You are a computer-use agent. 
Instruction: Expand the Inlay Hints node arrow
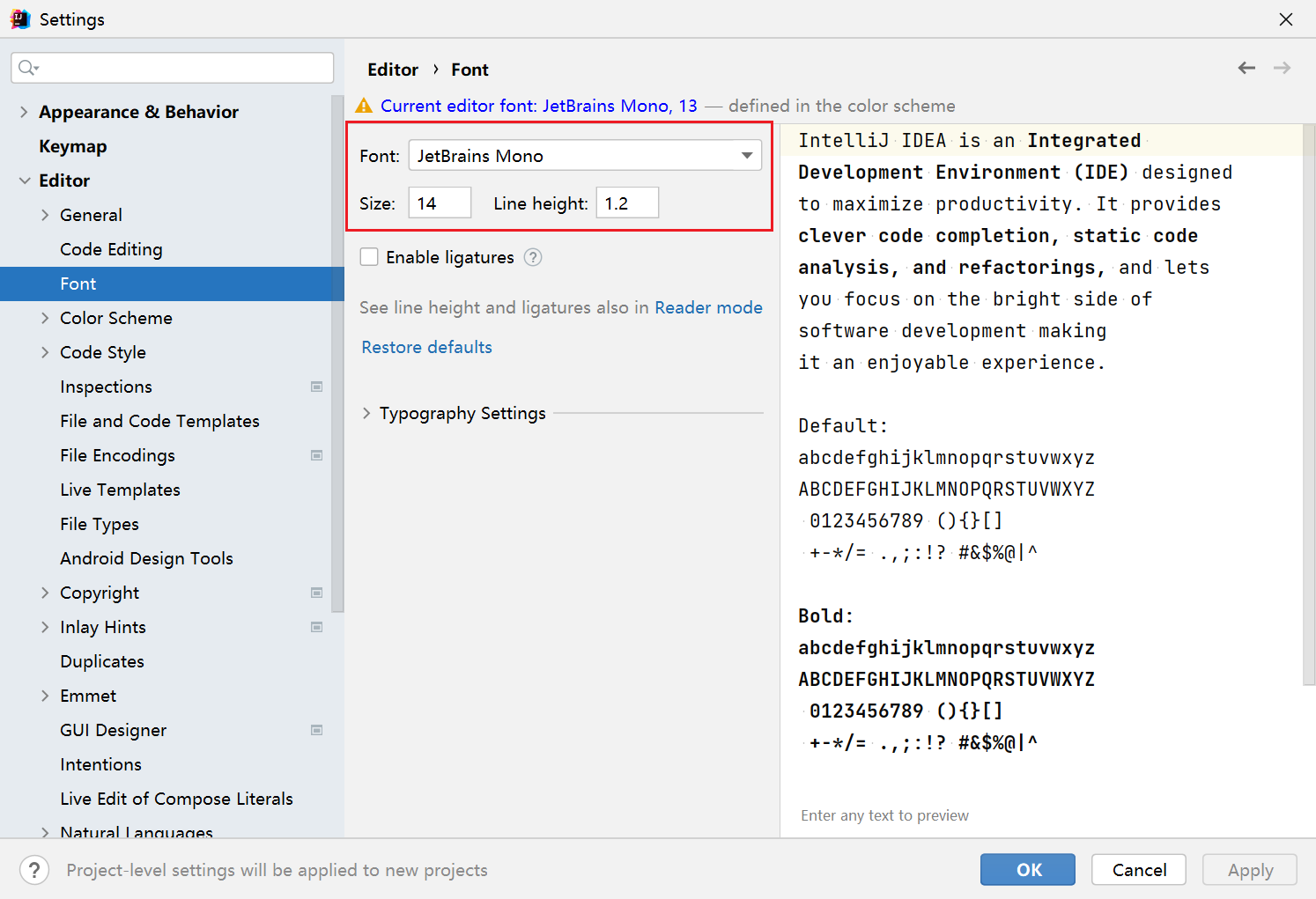click(x=45, y=627)
